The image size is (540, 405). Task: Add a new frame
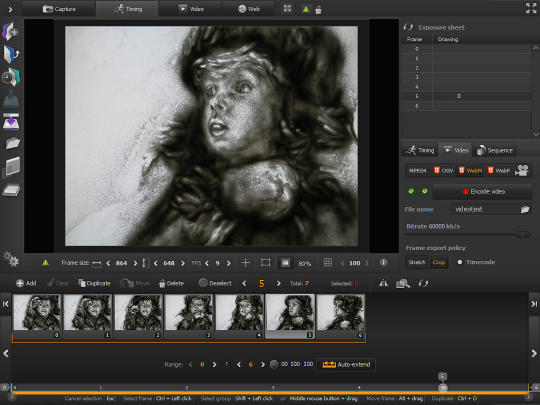[26, 283]
